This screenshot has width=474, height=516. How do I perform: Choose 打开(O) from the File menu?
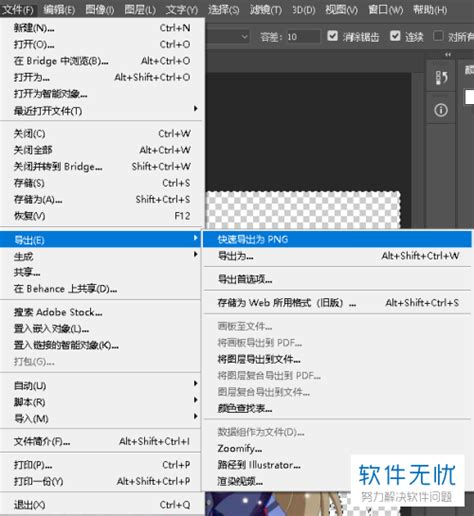102,44
